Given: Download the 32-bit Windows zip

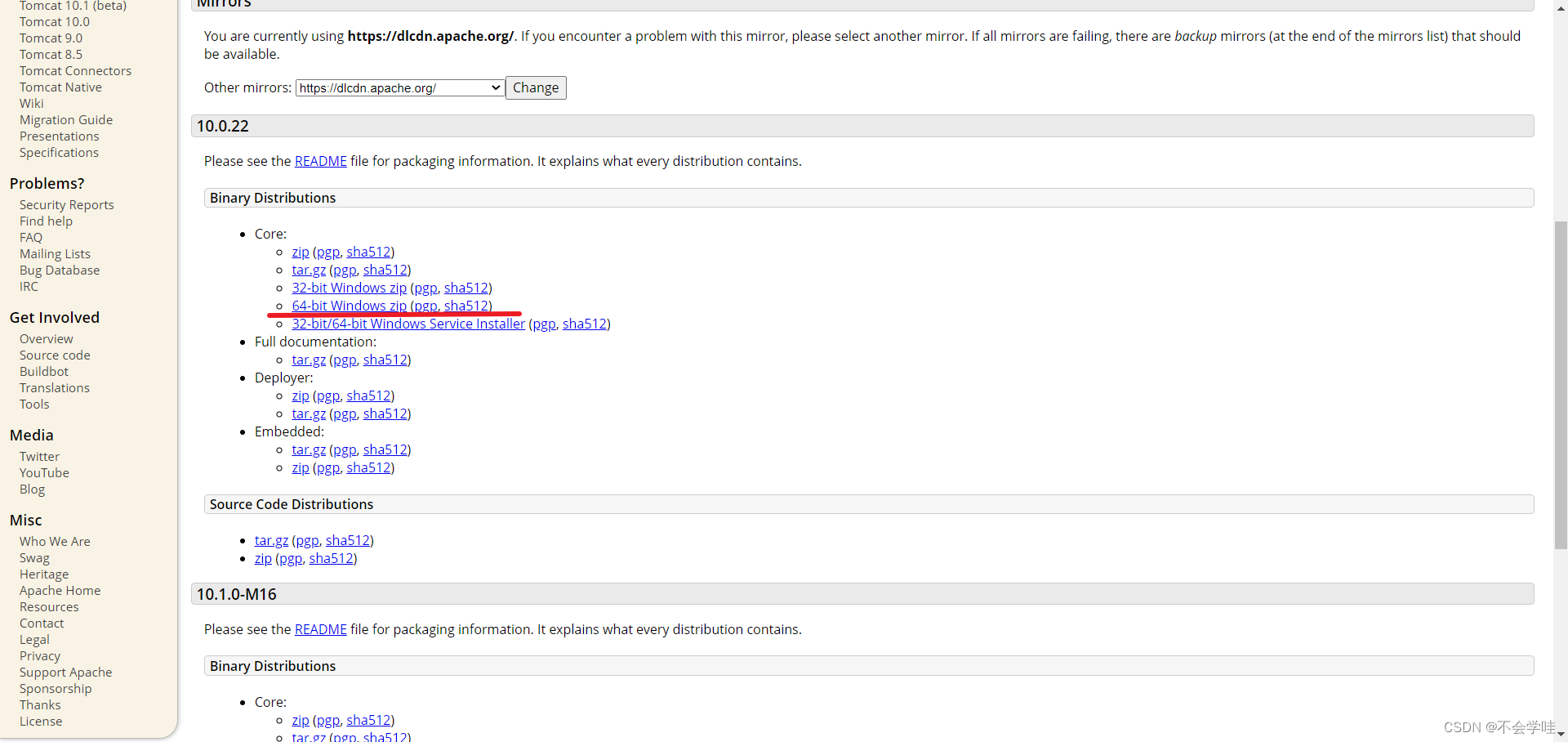Looking at the screenshot, I should pyautogui.click(x=349, y=288).
